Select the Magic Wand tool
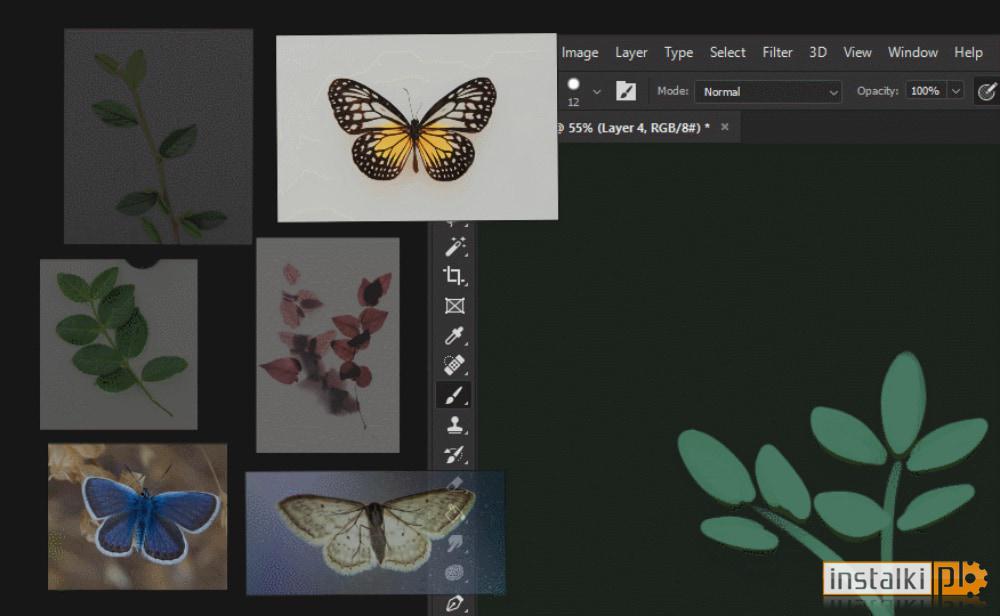The height and width of the screenshot is (616, 1000). pyautogui.click(x=455, y=246)
